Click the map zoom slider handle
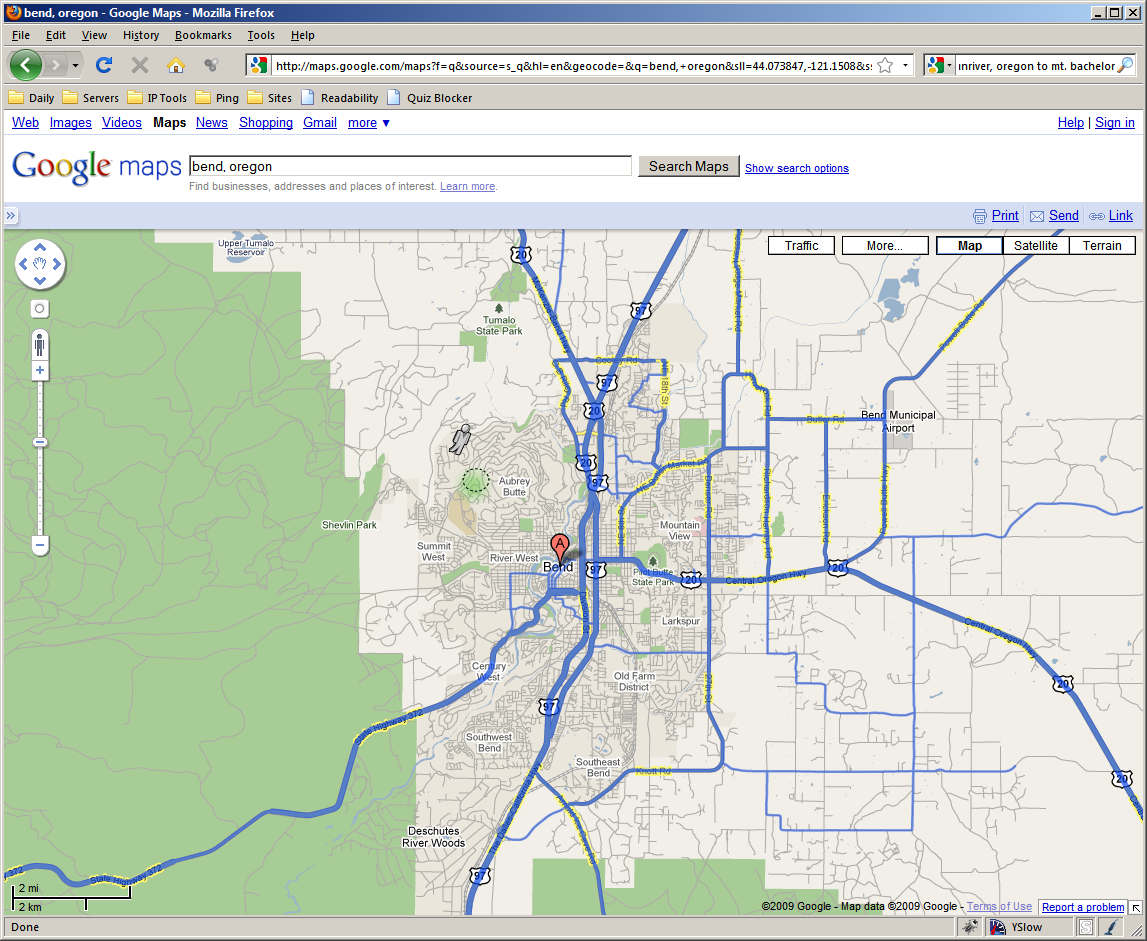 (40, 442)
